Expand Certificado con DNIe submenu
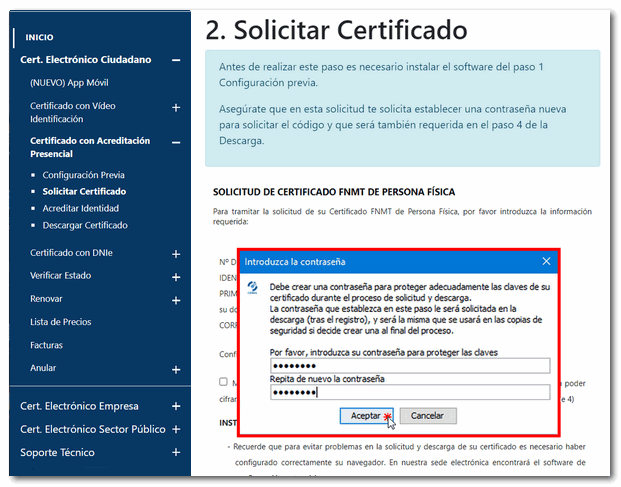The image size is (621, 487). tap(176, 254)
